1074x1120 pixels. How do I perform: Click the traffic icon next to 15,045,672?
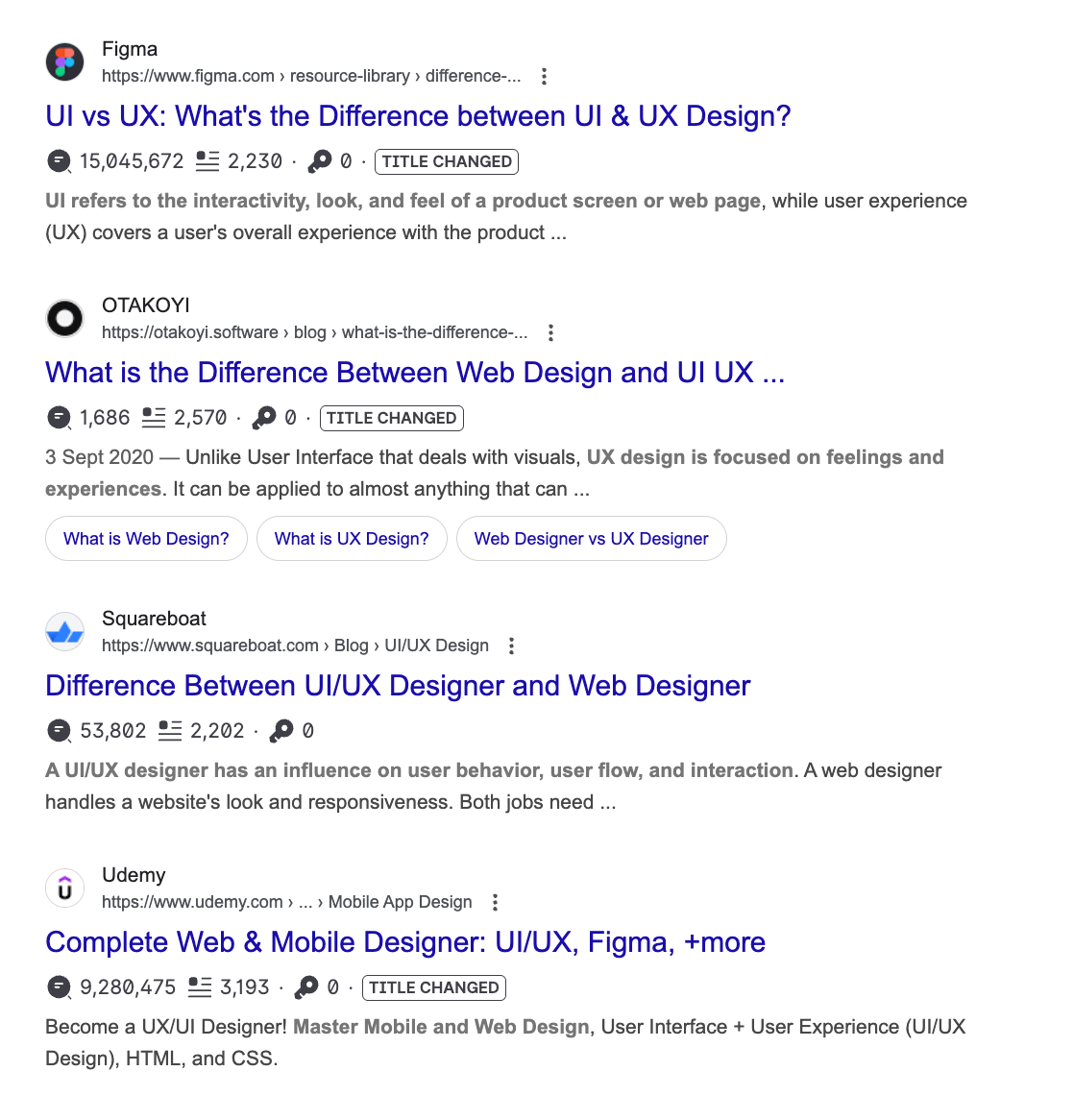[x=60, y=161]
